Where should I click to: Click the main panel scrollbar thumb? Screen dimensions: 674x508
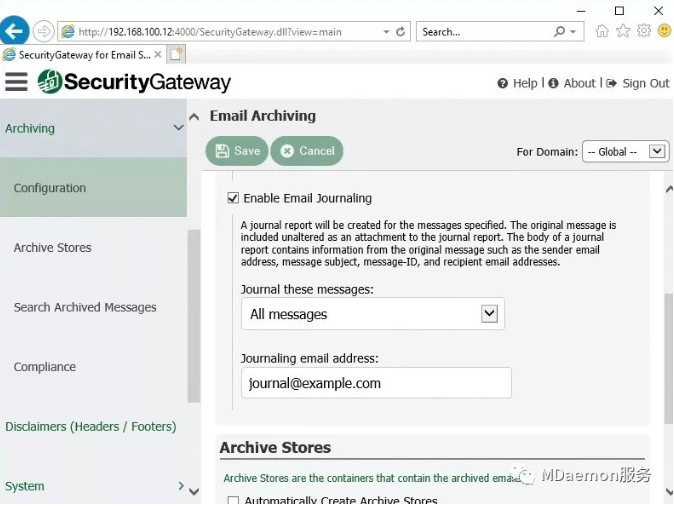click(668, 358)
